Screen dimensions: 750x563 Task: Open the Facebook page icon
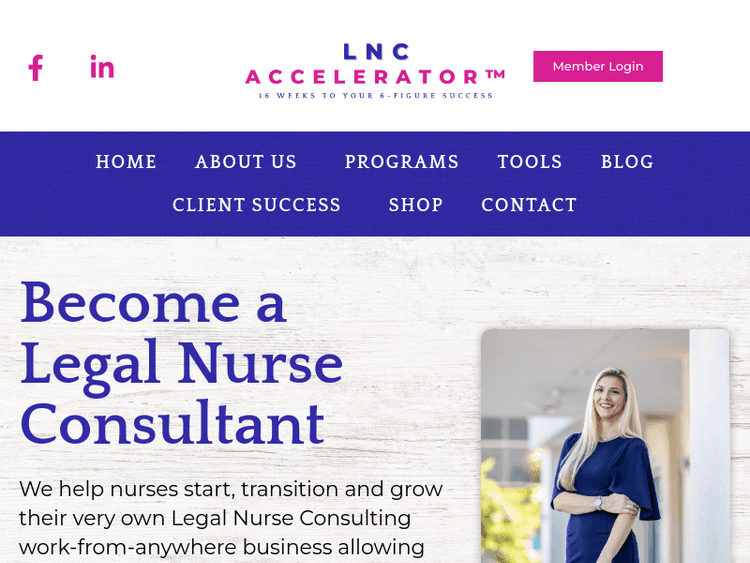coord(36,67)
